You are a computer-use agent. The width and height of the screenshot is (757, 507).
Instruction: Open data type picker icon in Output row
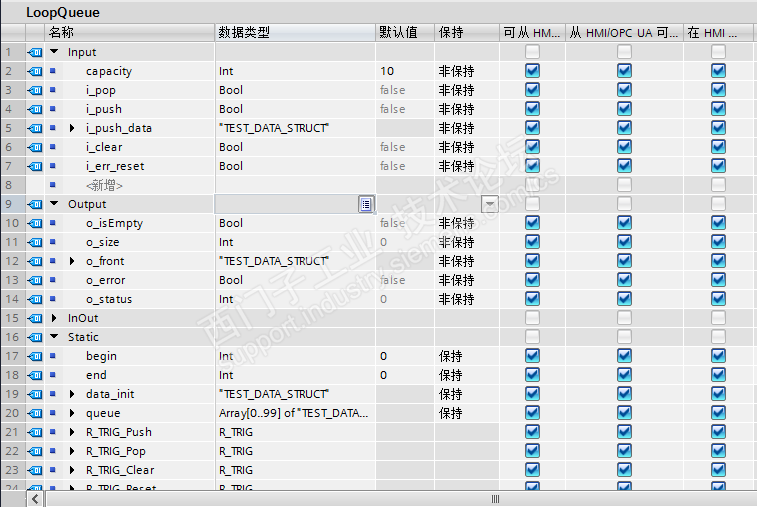pyautogui.click(x=365, y=204)
